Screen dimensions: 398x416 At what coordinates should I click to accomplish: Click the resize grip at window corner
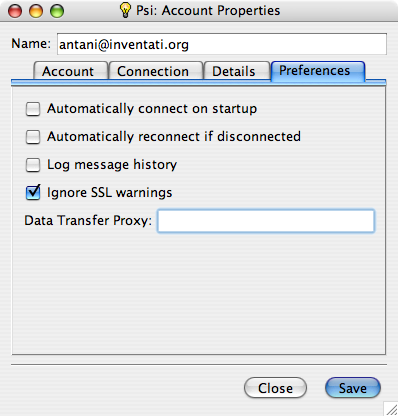click(390, 408)
